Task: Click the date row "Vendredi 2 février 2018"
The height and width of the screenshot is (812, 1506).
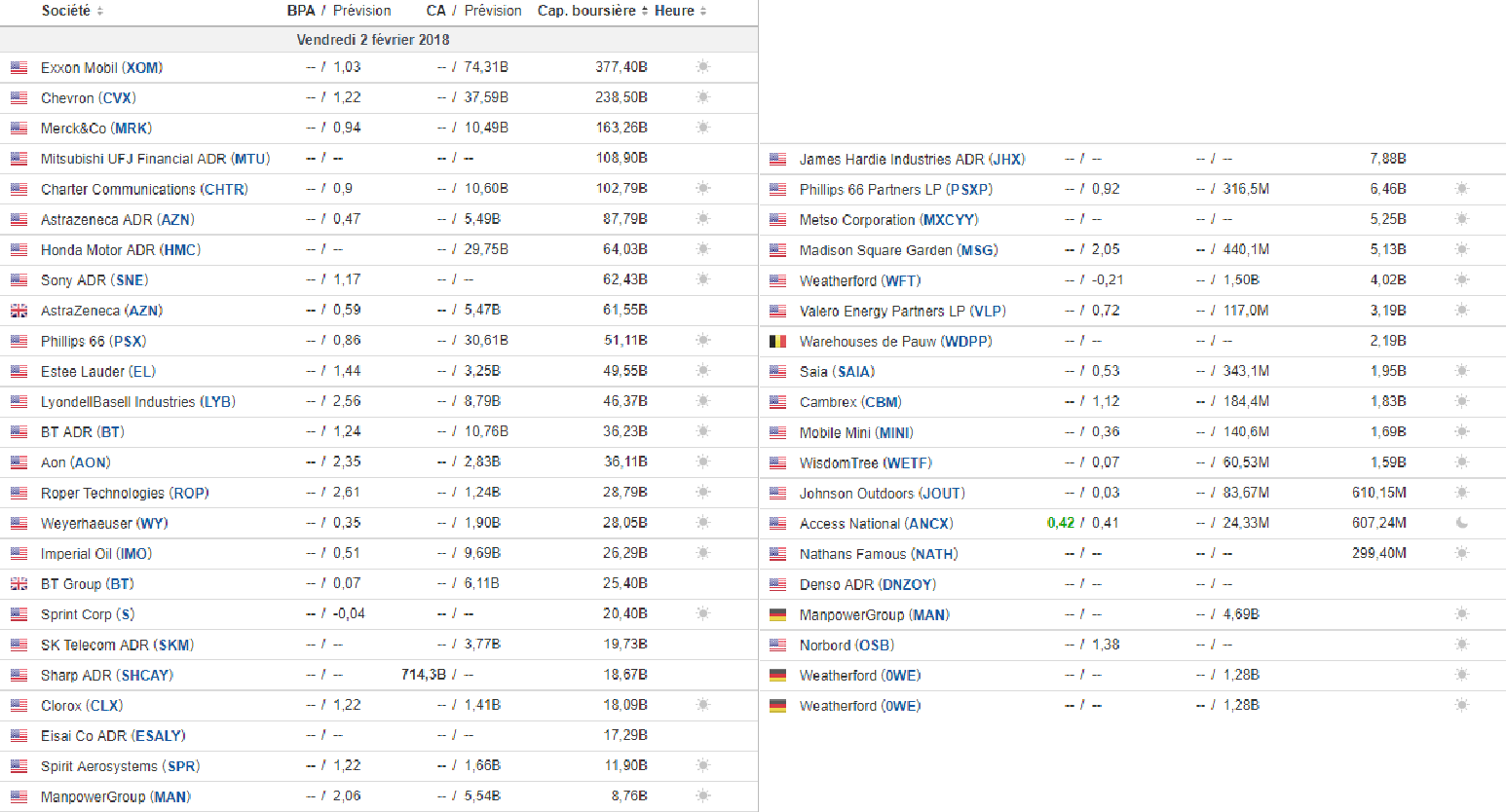Action: tap(379, 40)
